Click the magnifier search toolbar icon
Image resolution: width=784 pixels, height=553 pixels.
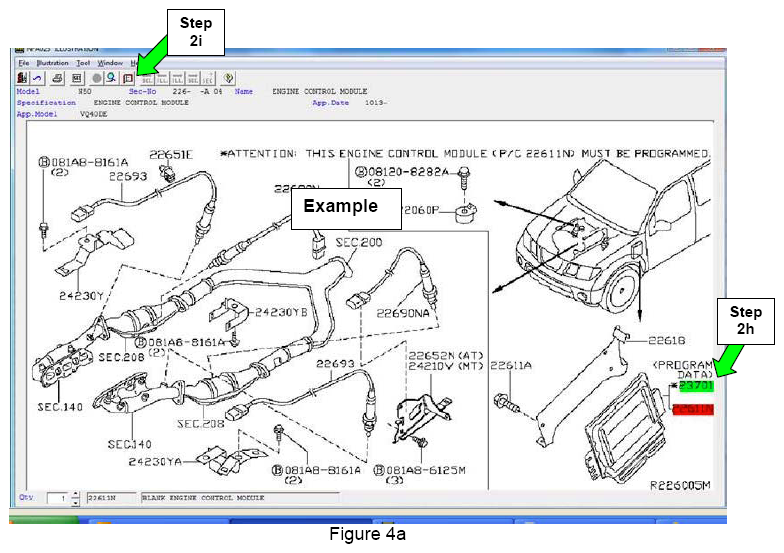point(111,77)
